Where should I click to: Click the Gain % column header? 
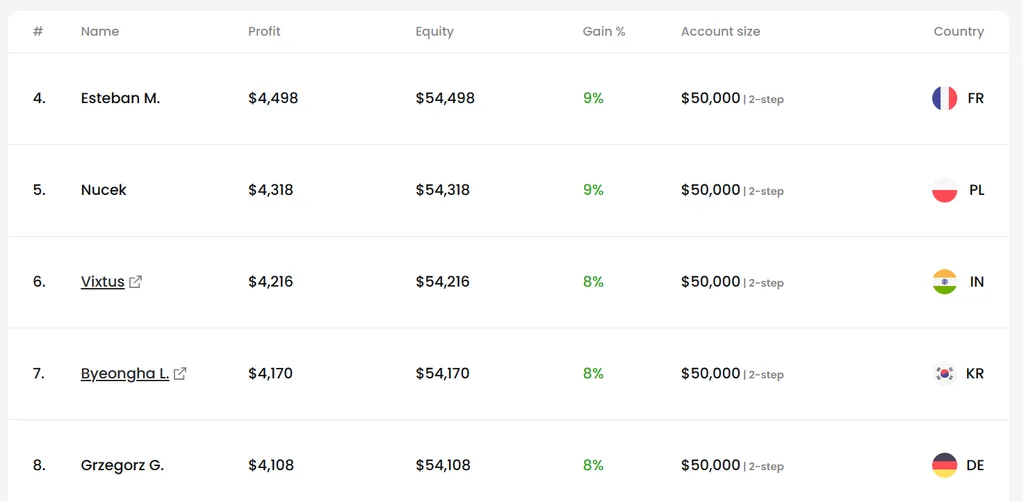pyautogui.click(x=604, y=31)
